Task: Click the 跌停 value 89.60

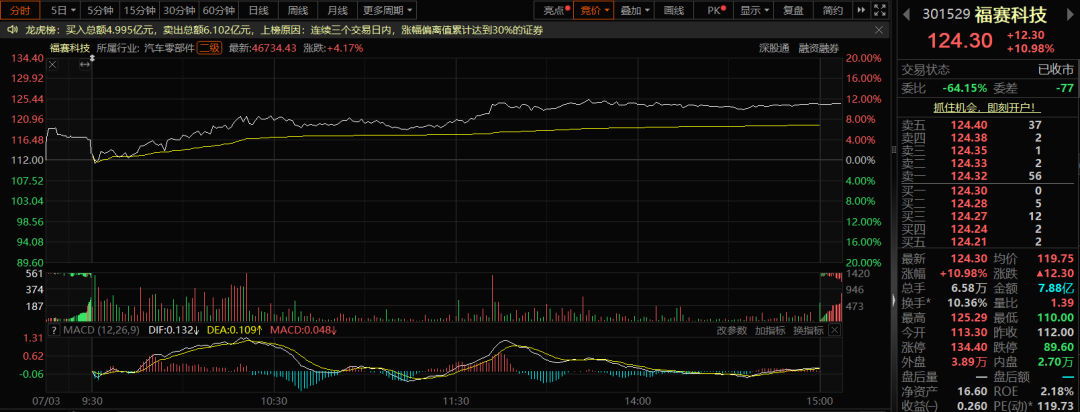Action: point(1059,348)
